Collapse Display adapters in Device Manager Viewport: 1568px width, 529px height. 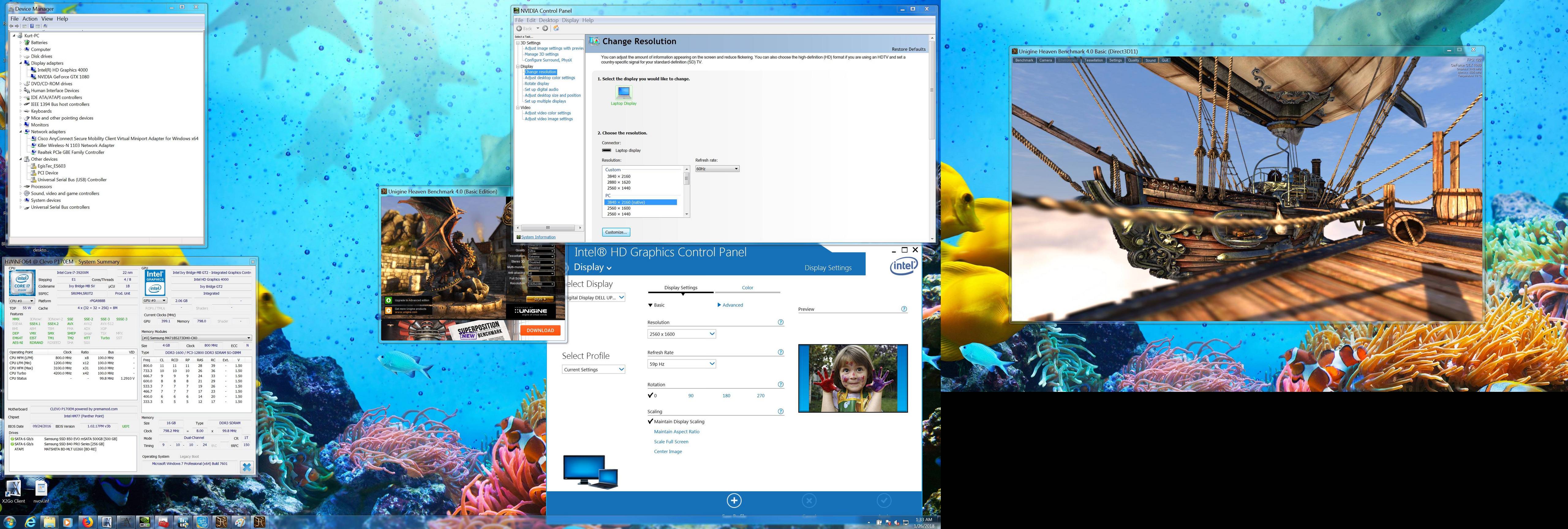pos(21,63)
